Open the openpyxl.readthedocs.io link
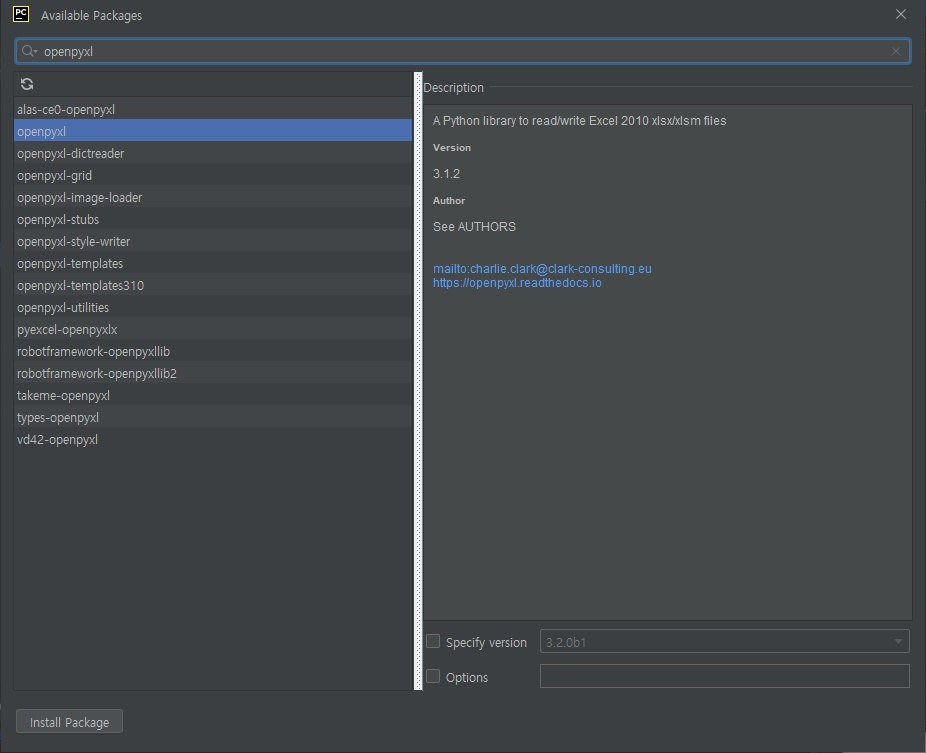This screenshot has height=753, width=926. [517, 283]
